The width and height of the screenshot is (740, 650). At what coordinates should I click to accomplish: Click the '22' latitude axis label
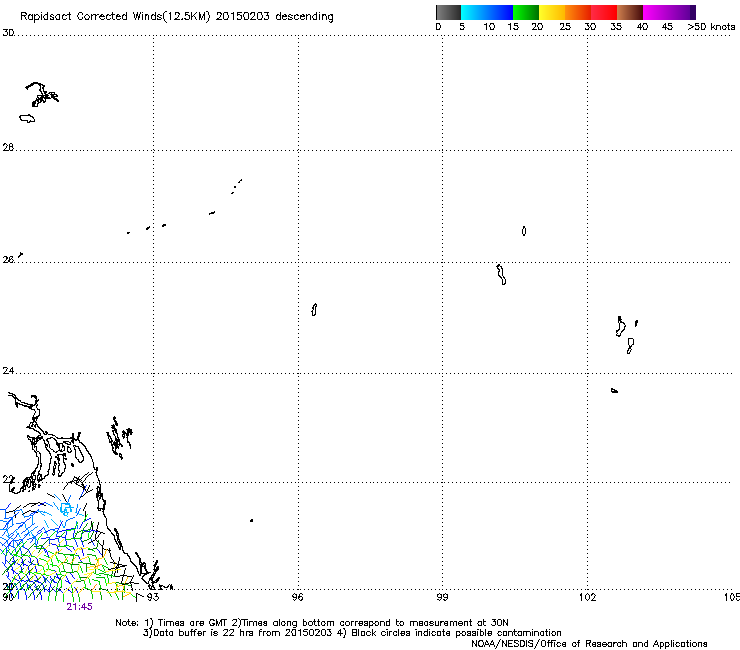8,480
